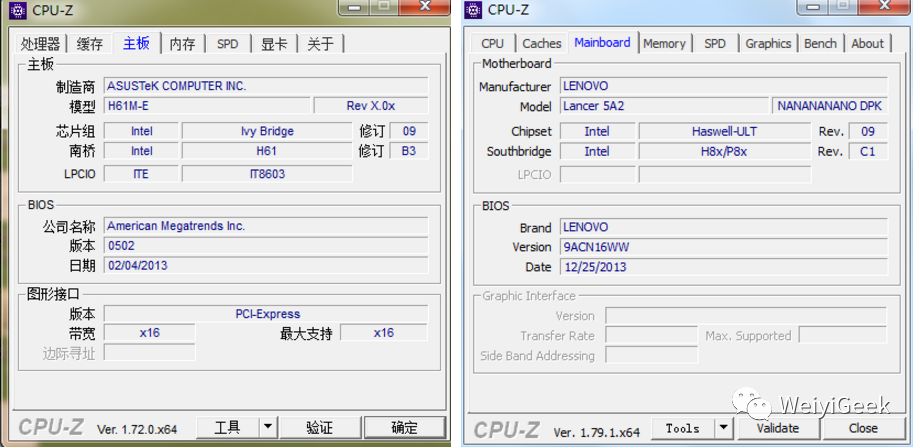Select the Mainboard tab in the right window

click(602, 42)
